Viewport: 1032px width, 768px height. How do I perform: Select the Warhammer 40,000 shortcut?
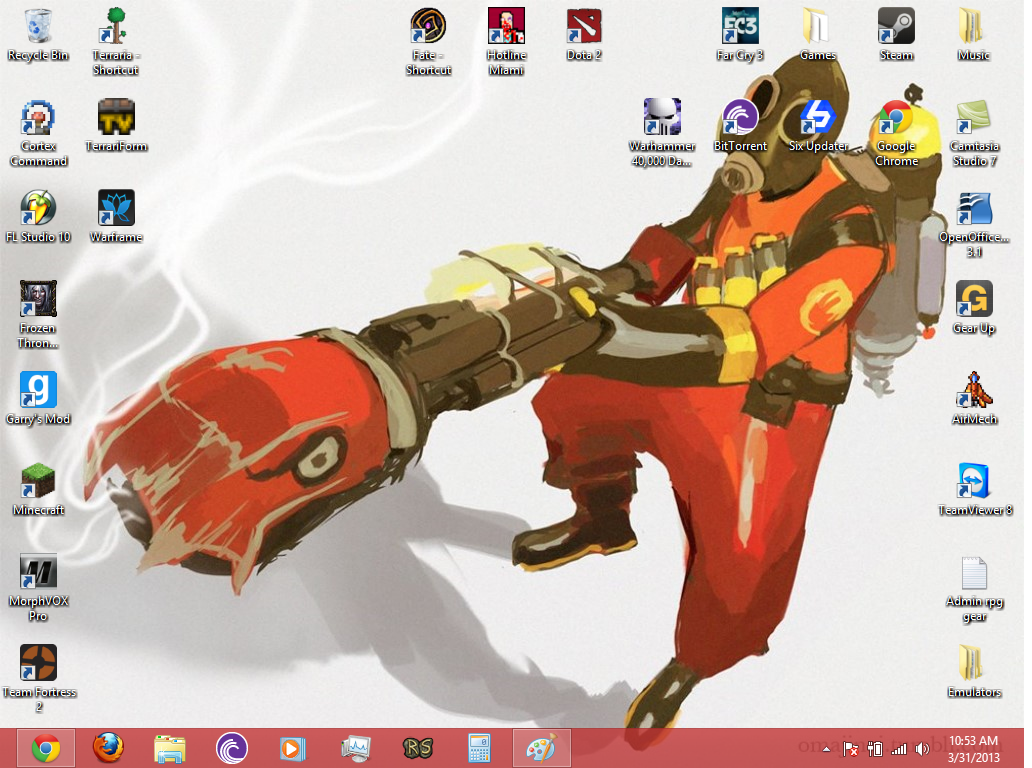coord(662,133)
